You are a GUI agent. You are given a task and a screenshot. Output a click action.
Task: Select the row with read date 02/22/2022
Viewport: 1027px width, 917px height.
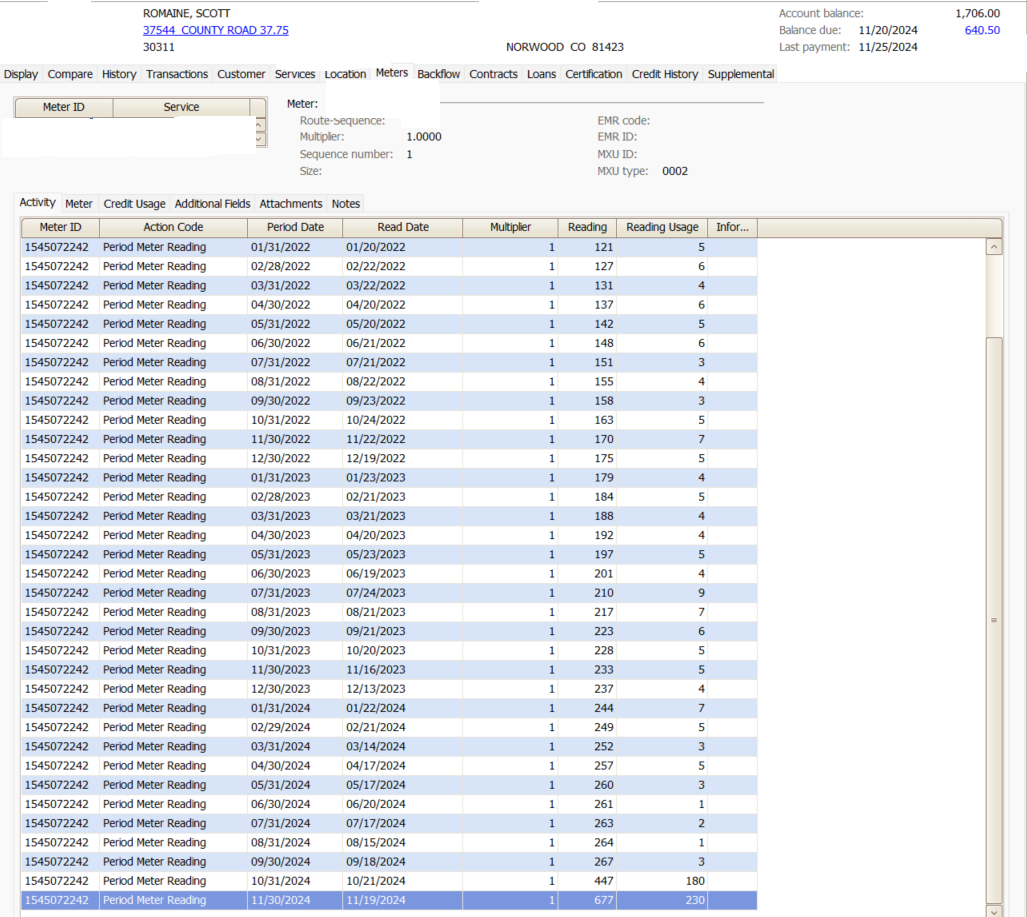point(389,266)
